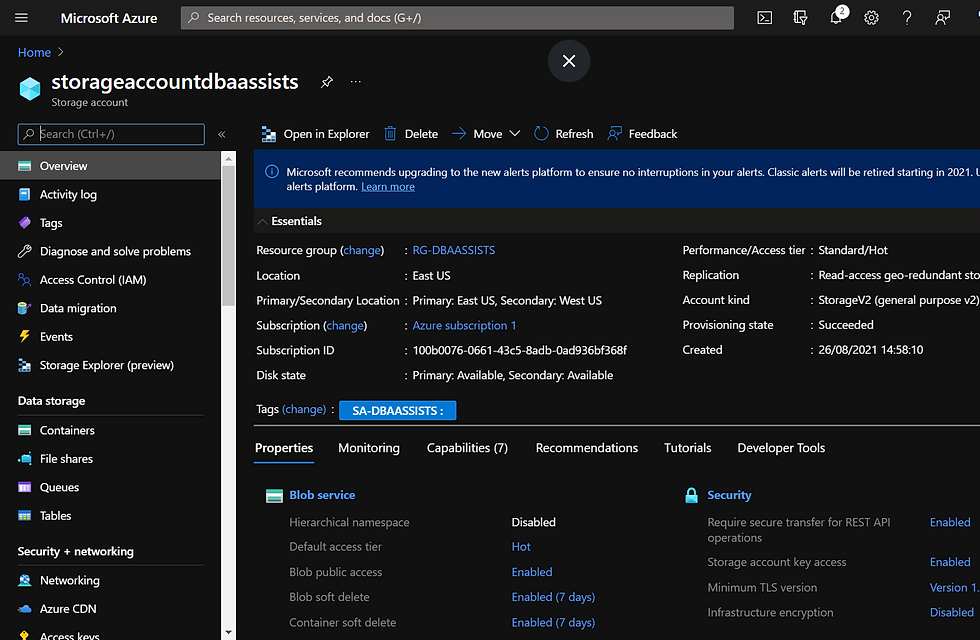980x640 pixels.
Task: Open the more options ellipsis
Action: click(x=356, y=82)
